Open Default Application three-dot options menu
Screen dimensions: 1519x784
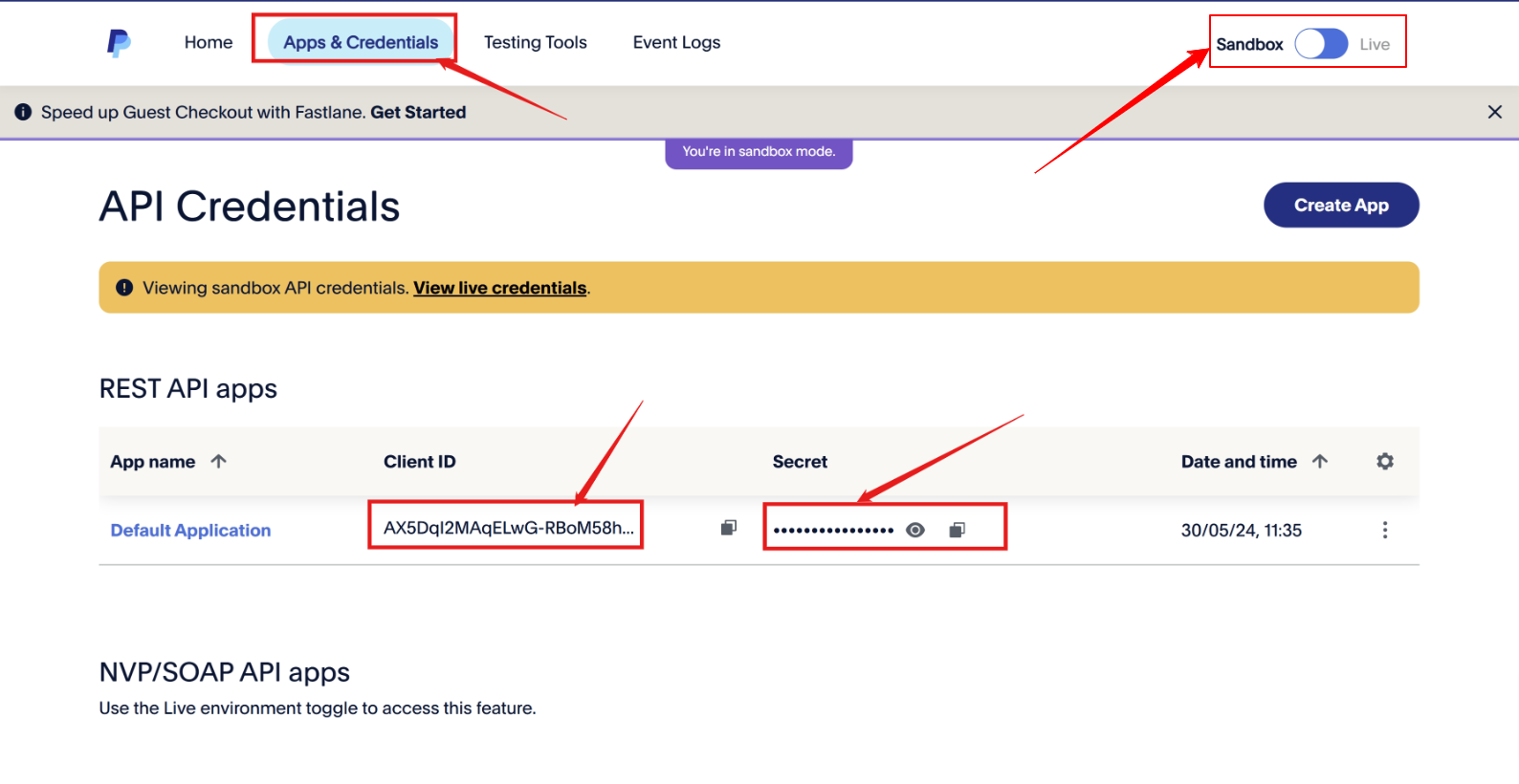click(x=1384, y=530)
